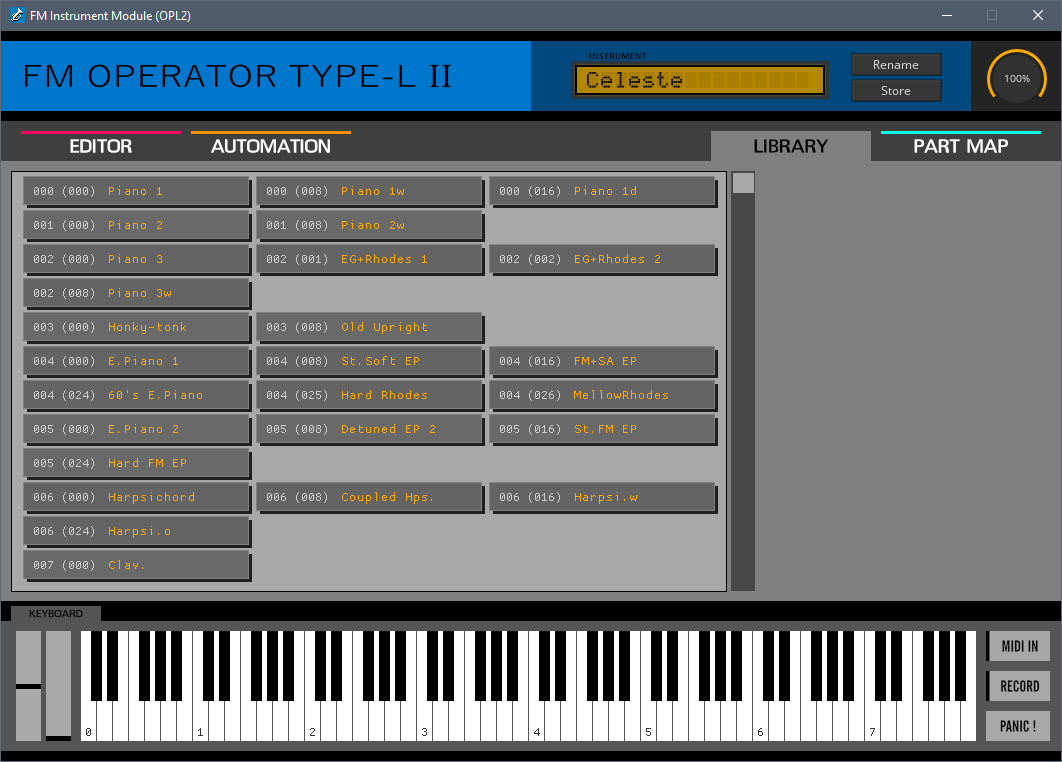
Task: Play the white key labeled 1
Action: coord(200,722)
